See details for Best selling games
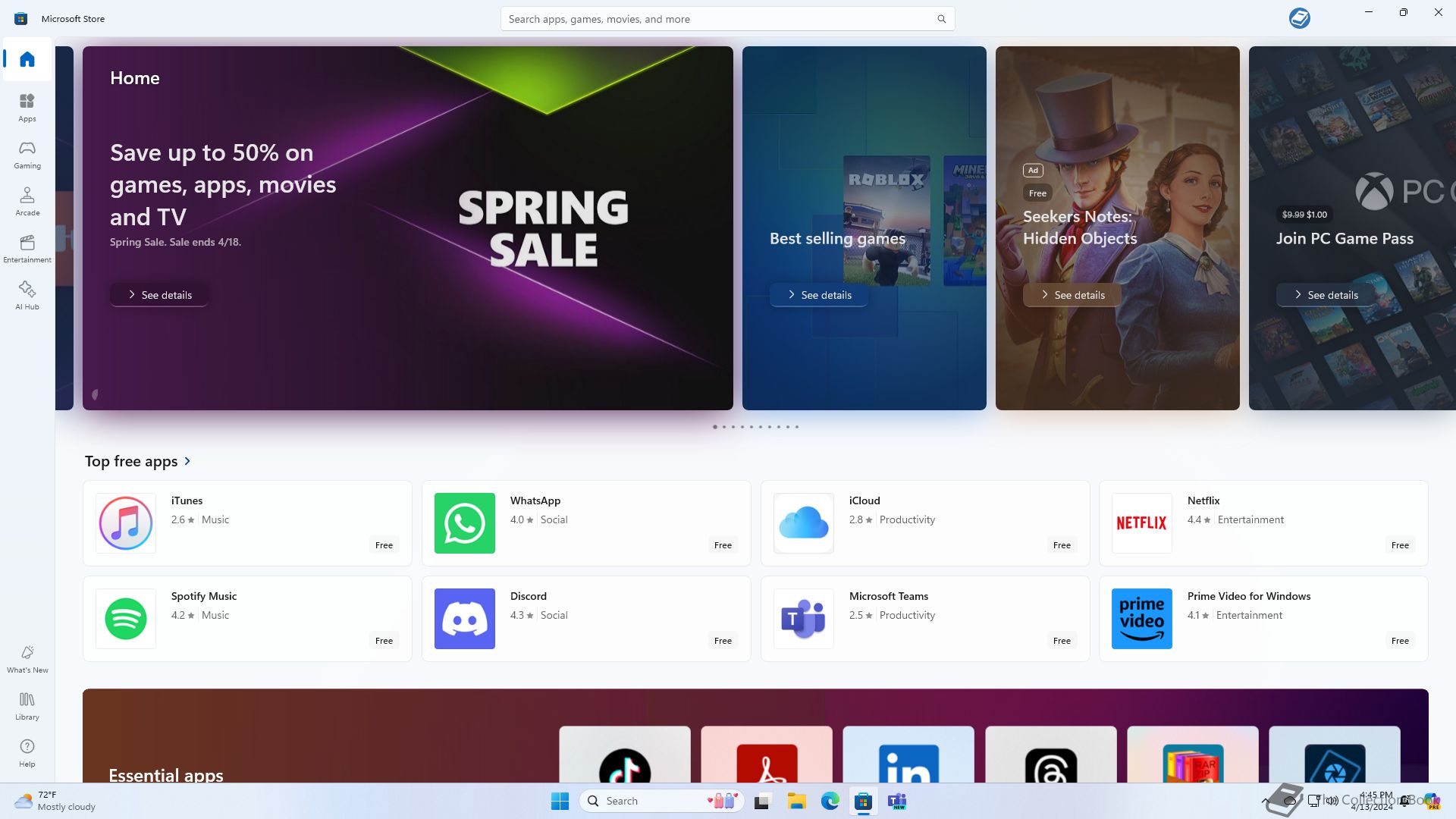Image resolution: width=1456 pixels, height=819 pixels. (819, 295)
